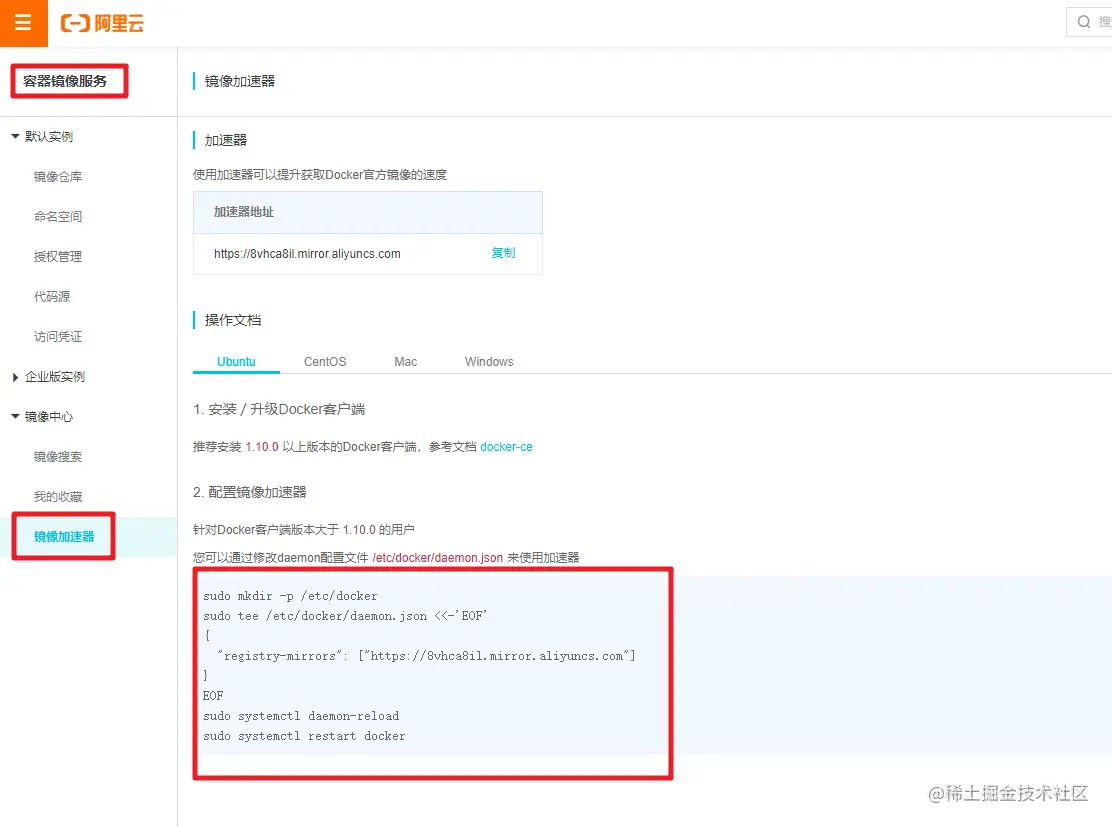
Task: Click the accelerator URL https://8vhca8il.mirror.aliyuncs.com
Action: pos(307,254)
